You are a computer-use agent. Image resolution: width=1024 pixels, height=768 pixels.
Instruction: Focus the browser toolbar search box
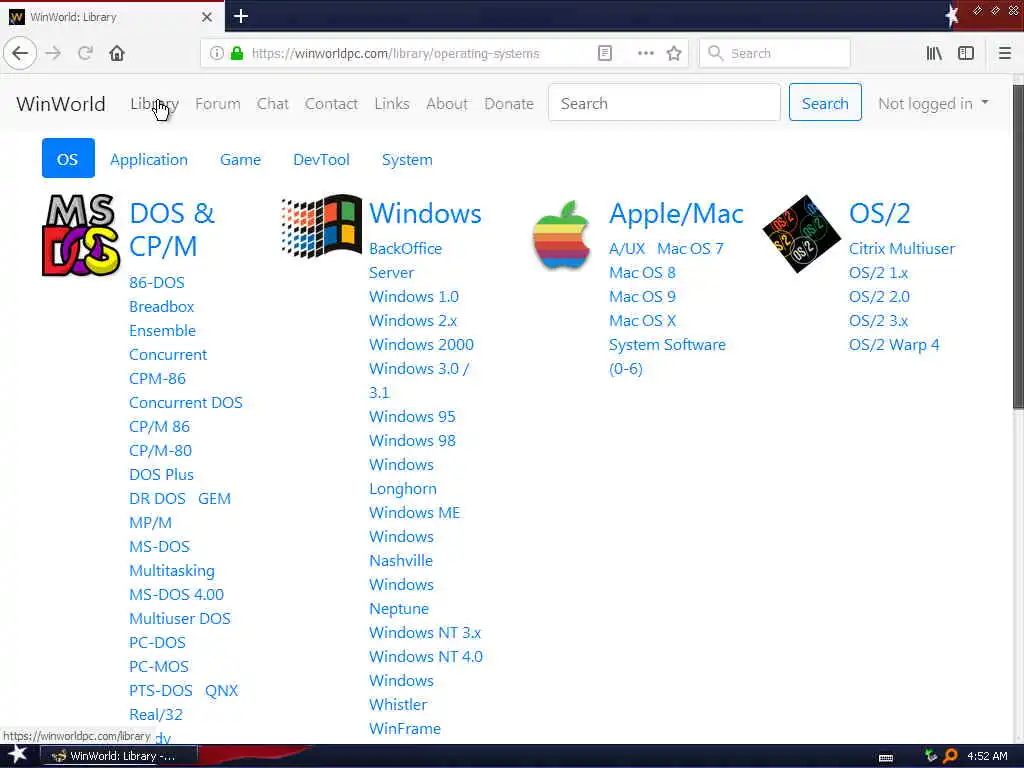(x=775, y=53)
